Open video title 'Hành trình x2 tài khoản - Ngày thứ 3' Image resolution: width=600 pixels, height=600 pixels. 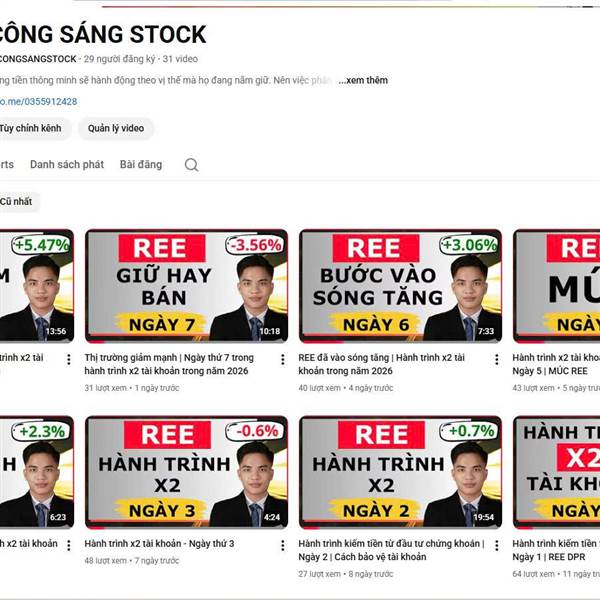tap(159, 543)
